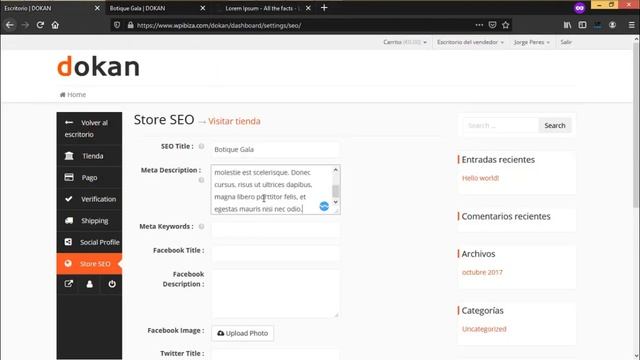Click Meta Description scrollbar up arrow
Viewport: 640px width, 360px height.
pyautogui.click(x=336, y=169)
